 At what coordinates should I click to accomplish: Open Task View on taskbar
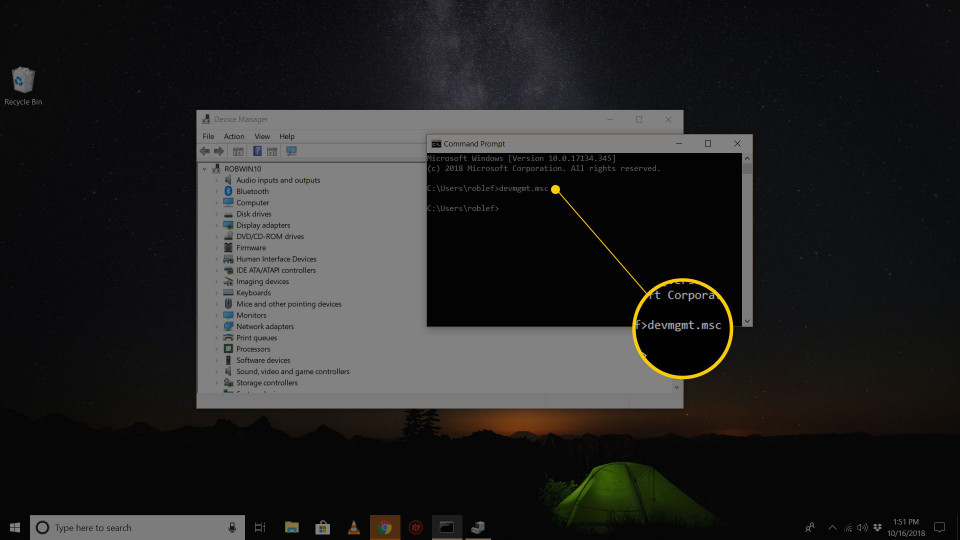click(x=260, y=528)
